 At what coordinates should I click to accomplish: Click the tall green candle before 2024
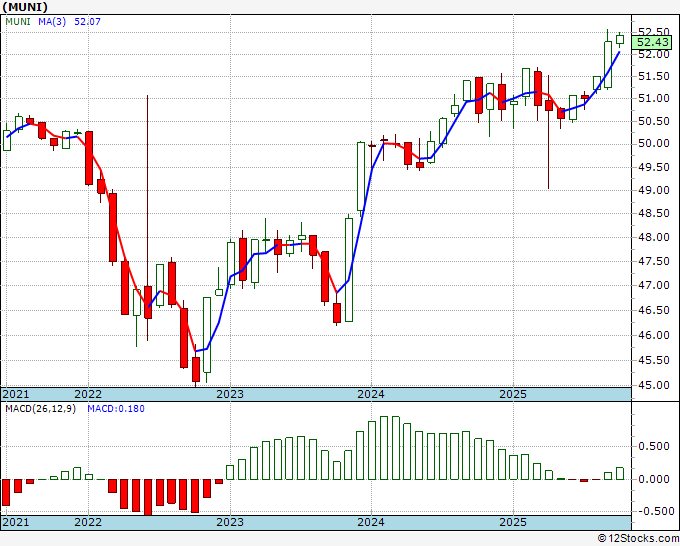click(x=361, y=177)
